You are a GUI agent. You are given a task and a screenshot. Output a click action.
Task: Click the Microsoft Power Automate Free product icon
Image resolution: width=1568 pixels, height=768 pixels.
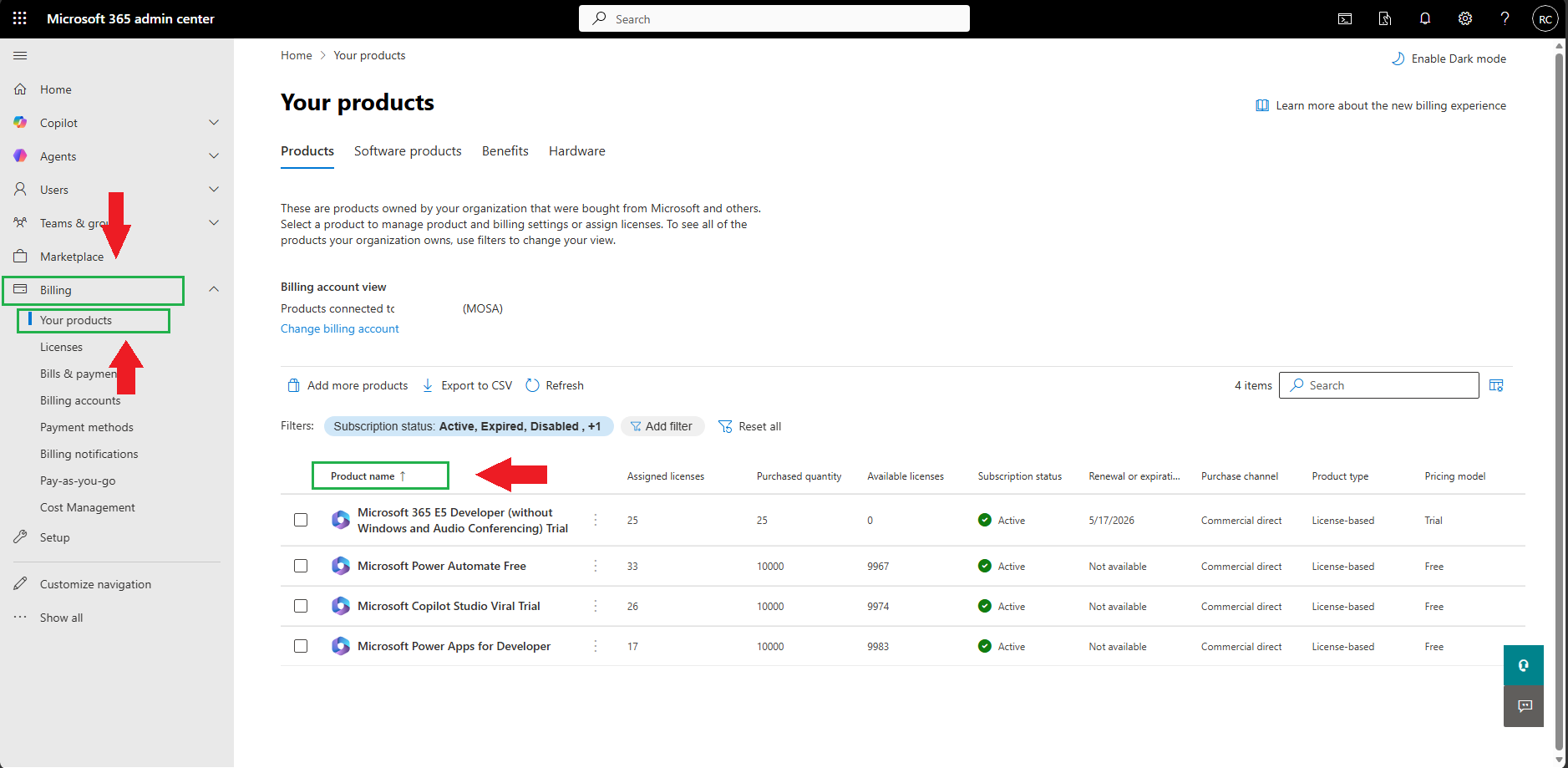340,566
